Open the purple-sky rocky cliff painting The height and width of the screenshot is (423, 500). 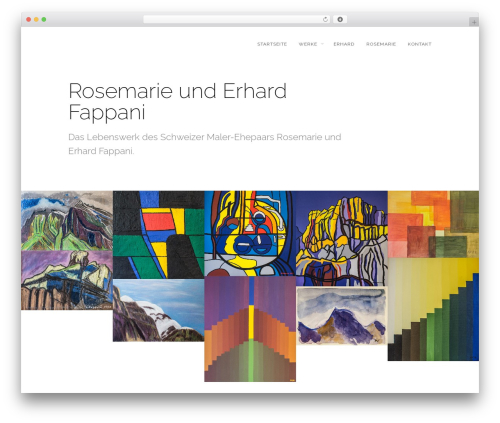(67, 280)
